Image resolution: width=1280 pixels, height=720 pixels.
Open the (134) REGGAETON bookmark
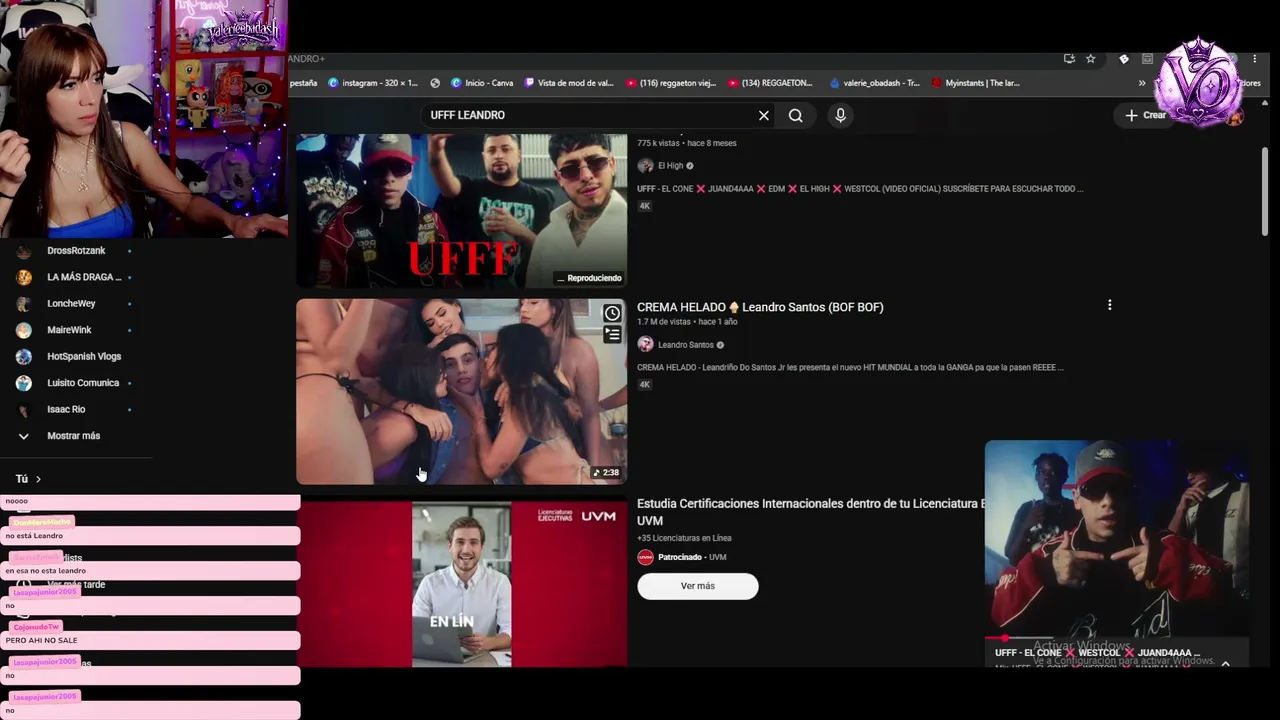(x=770, y=83)
